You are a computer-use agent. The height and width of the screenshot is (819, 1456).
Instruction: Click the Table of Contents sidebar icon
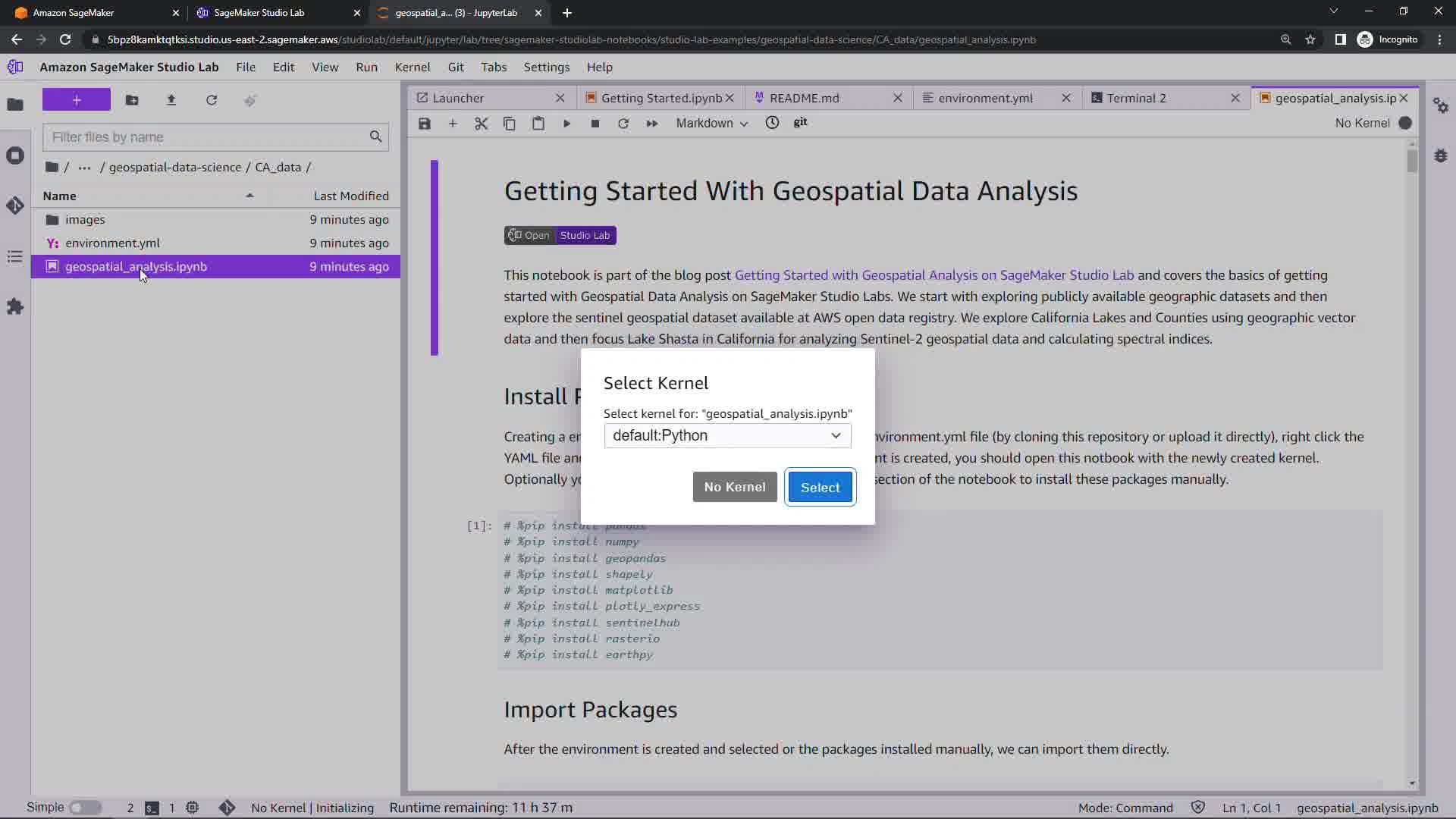[x=15, y=257]
